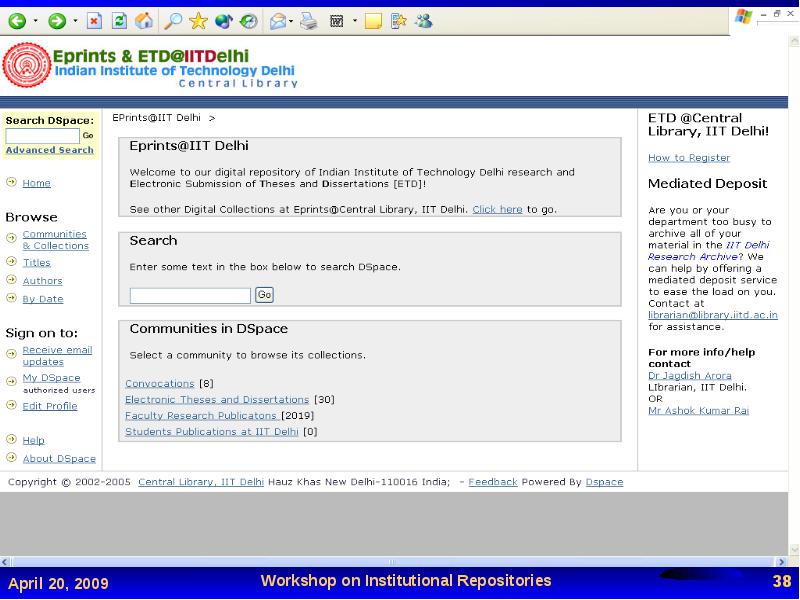Browse Communities & Collections link

pyautogui.click(x=56, y=240)
